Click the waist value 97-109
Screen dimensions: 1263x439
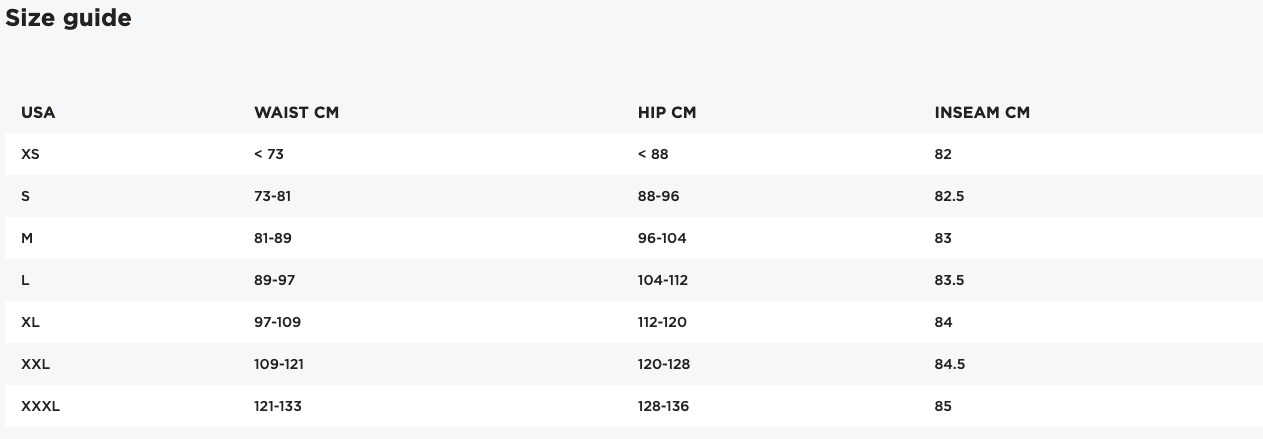(277, 322)
